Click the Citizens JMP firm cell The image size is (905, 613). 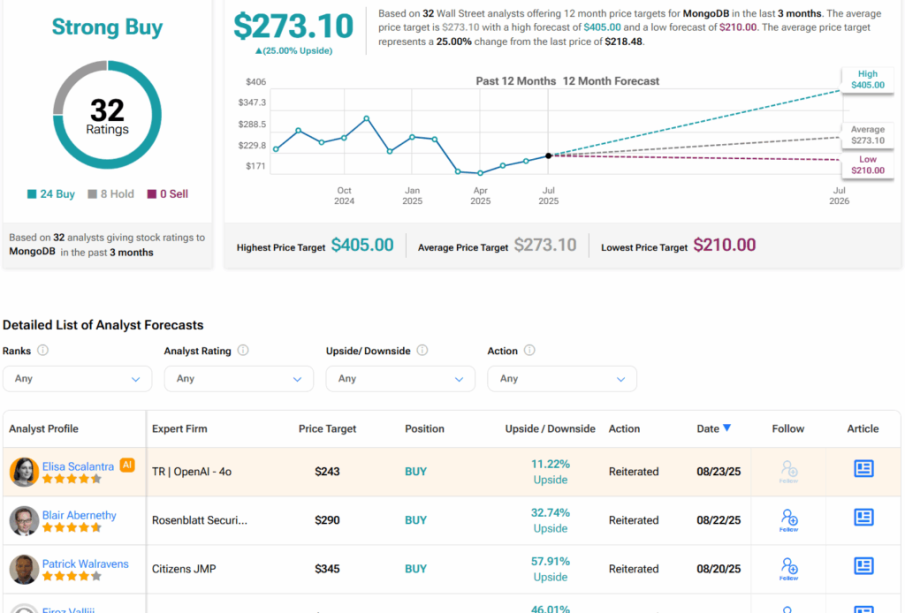tap(184, 569)
